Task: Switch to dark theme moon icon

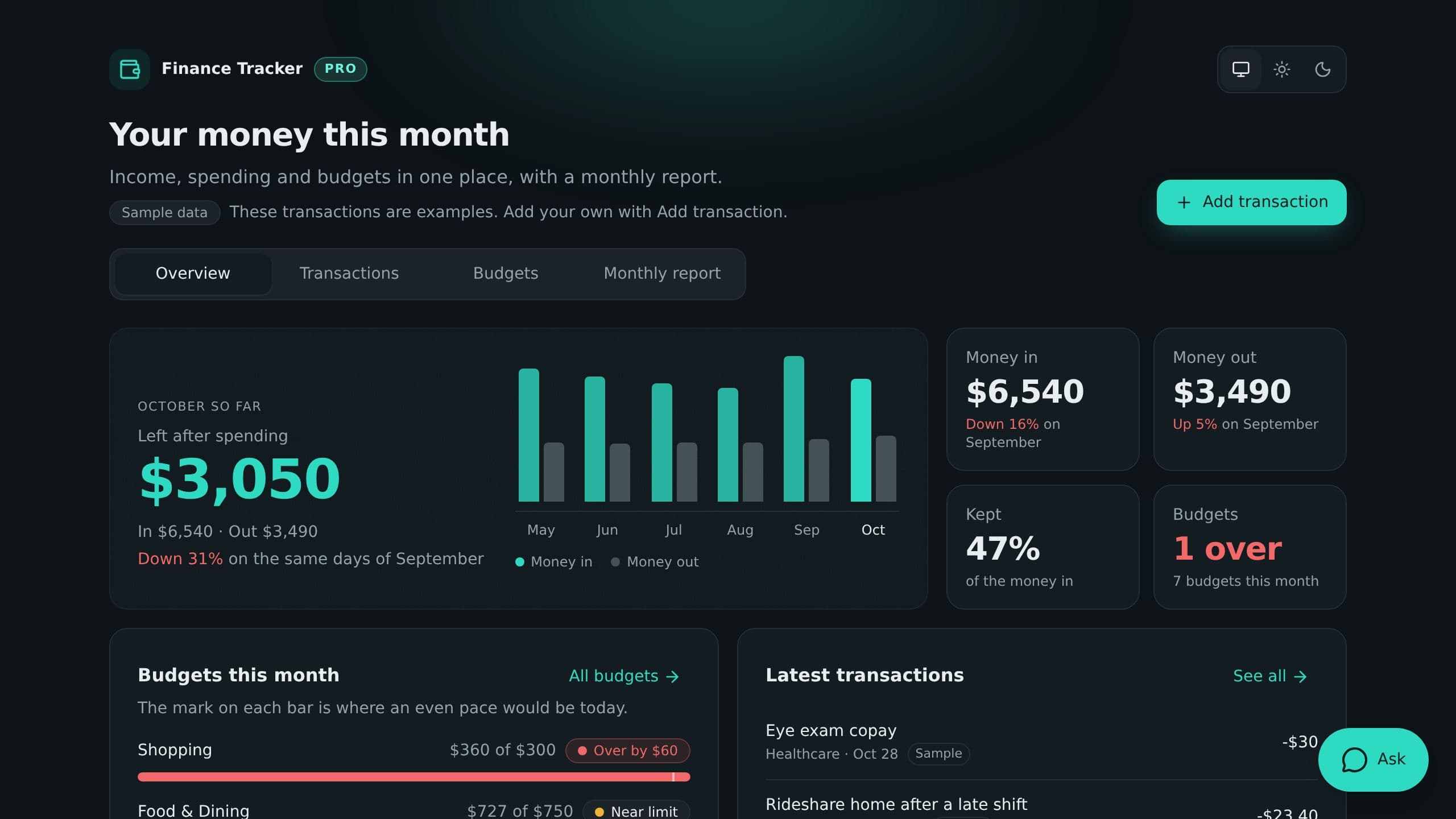Action: [1322, 69]
